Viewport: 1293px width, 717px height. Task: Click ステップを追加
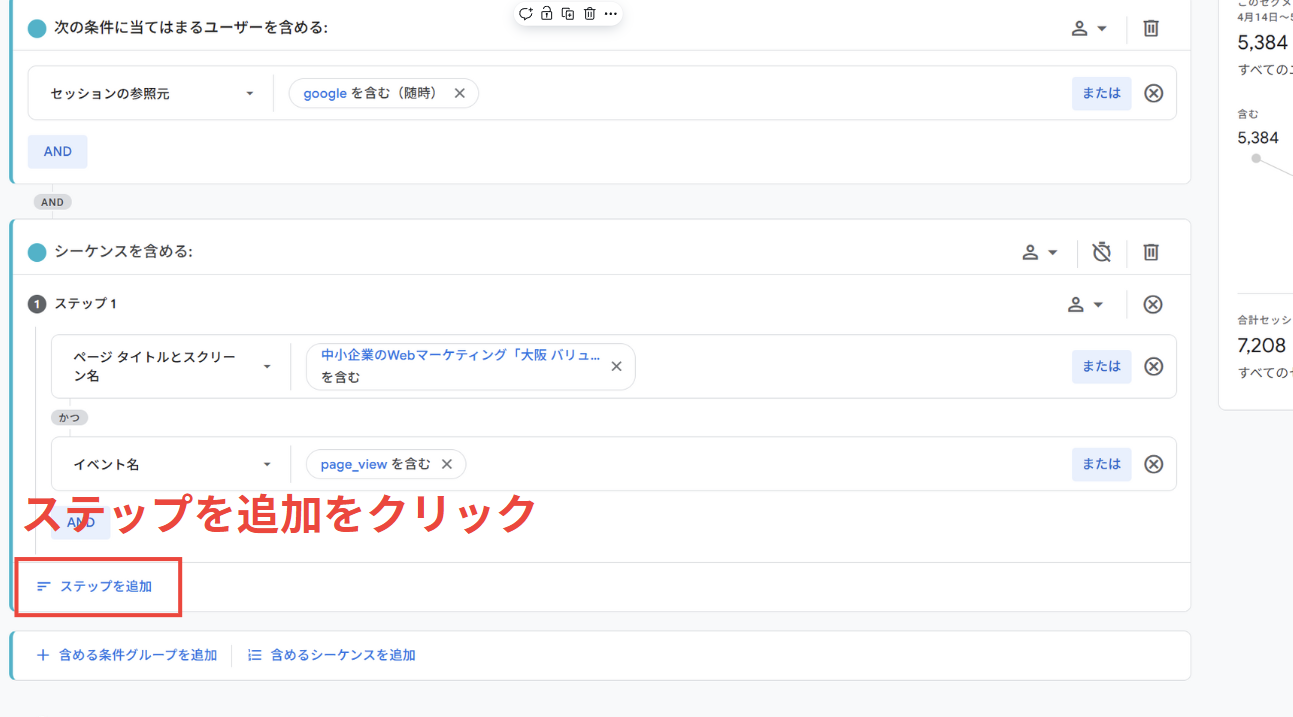point(95,586)
